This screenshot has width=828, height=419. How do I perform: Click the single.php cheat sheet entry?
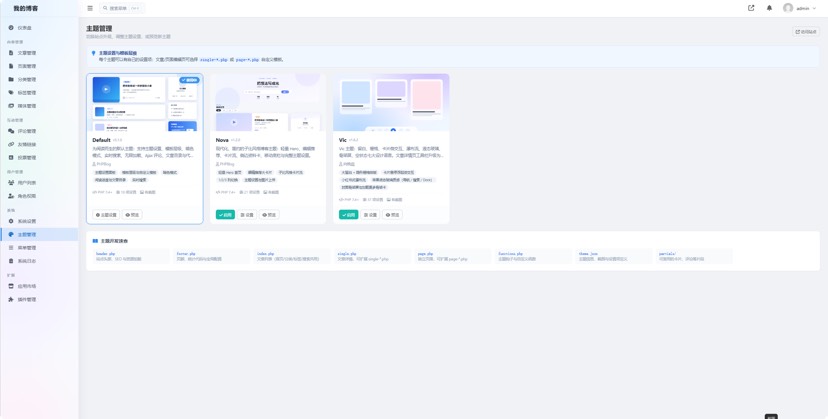[372, 256]
